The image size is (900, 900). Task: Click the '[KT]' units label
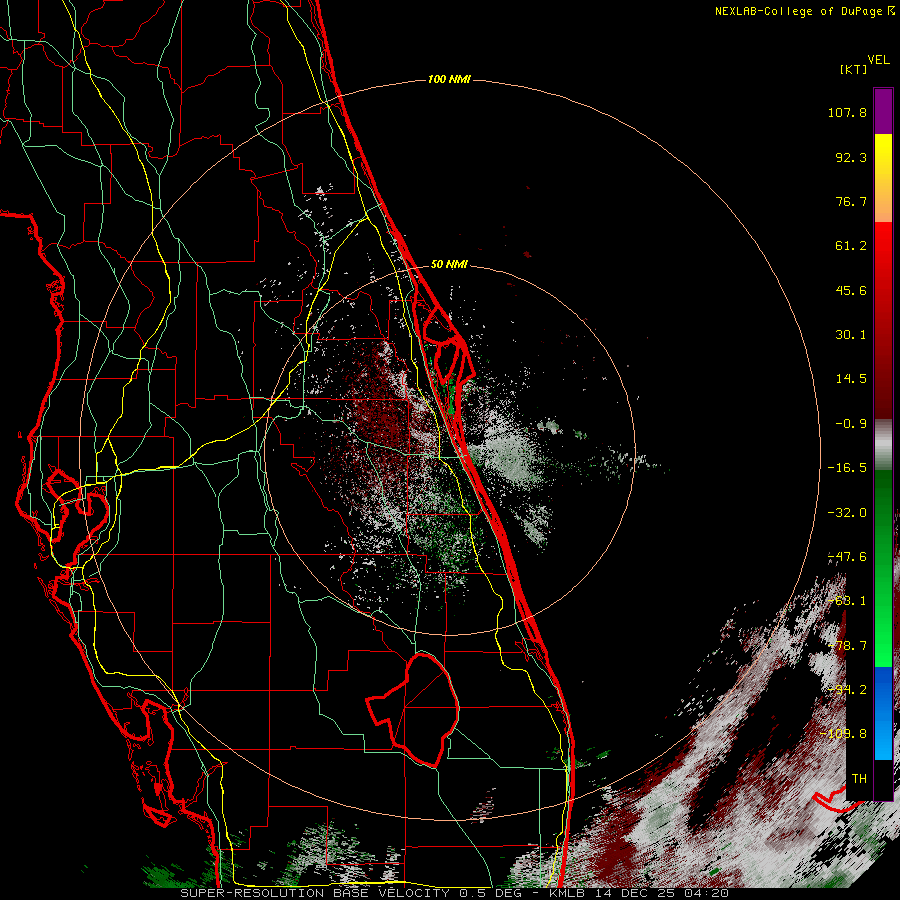[853, 69]
